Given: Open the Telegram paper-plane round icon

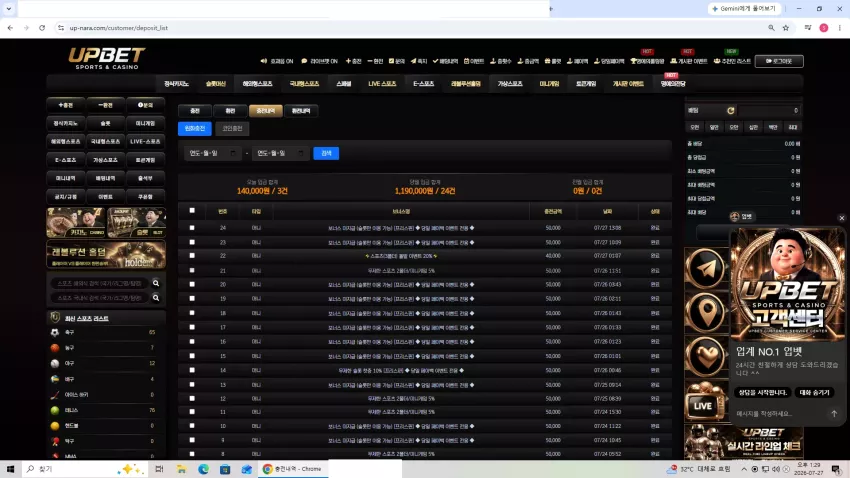Looking at the screenshot, I should point(706,268).
